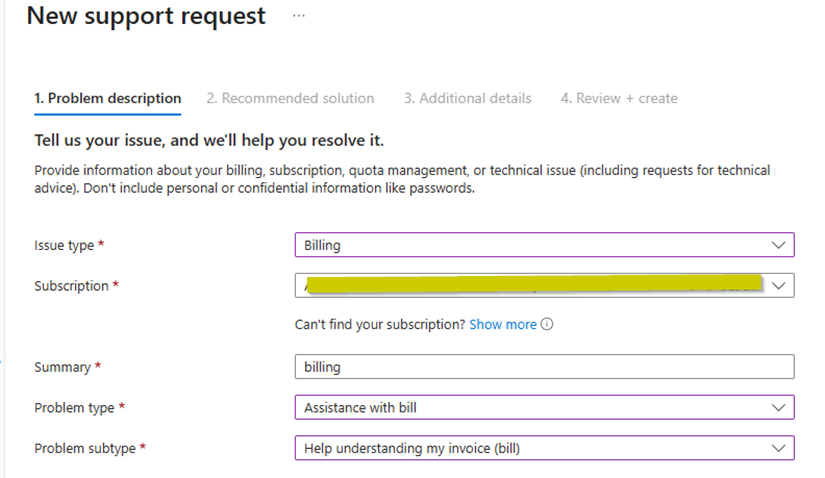Open the '4. Review + create' tab
Image resolution: width=825 pixels, height=478 pixels.
coord(619,98)
